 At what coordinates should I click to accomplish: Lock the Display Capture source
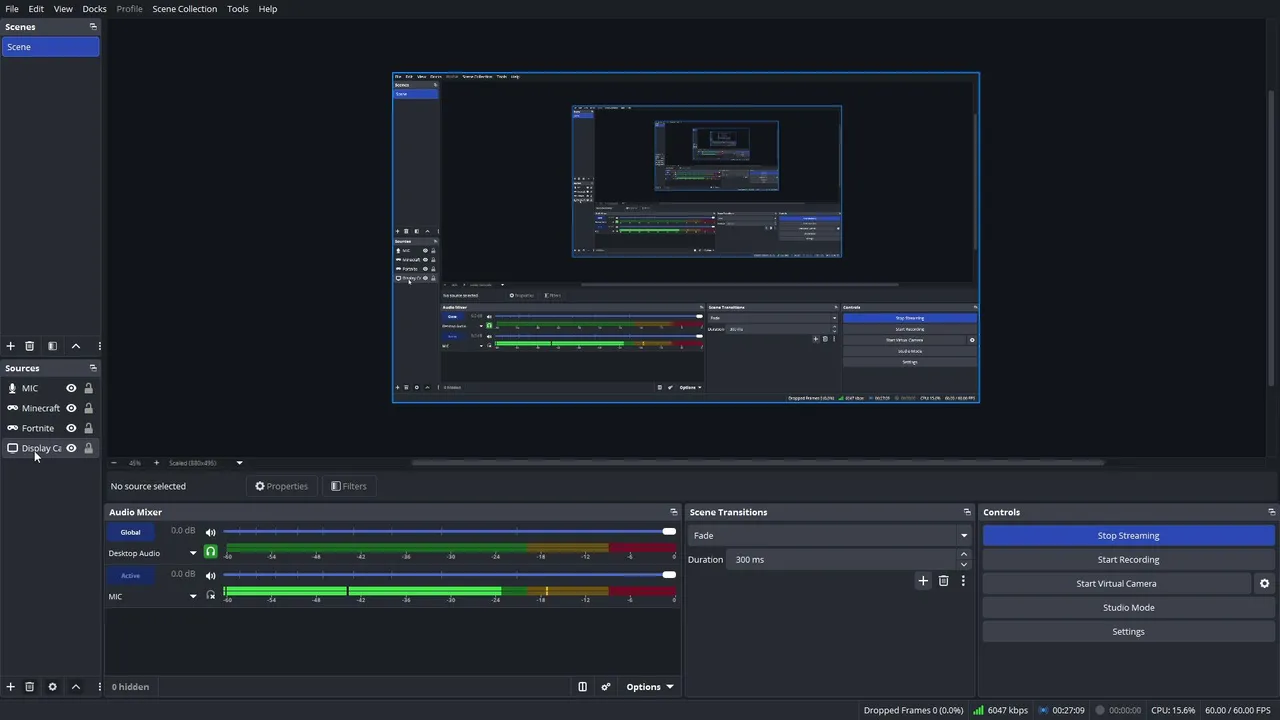point(88,448)
